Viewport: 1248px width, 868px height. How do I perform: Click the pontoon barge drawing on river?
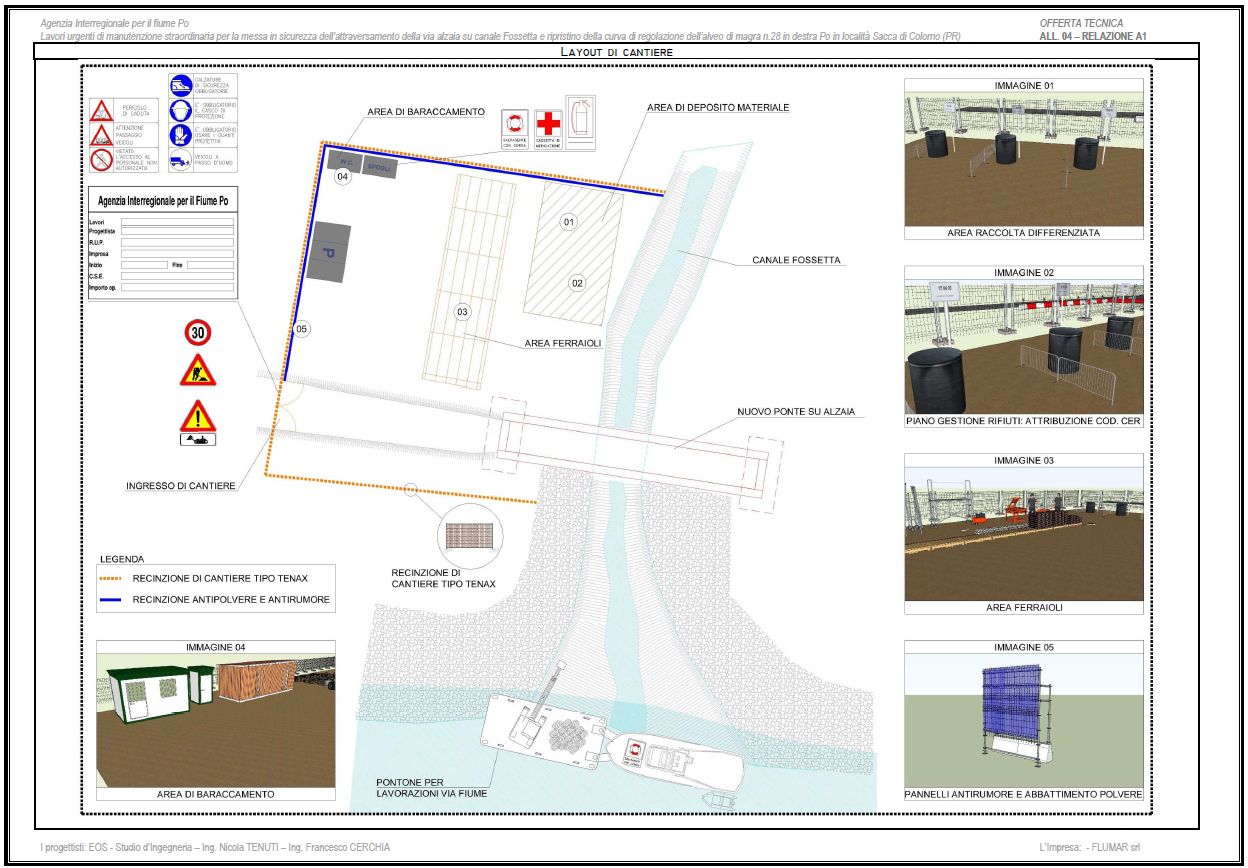[545, 730]
